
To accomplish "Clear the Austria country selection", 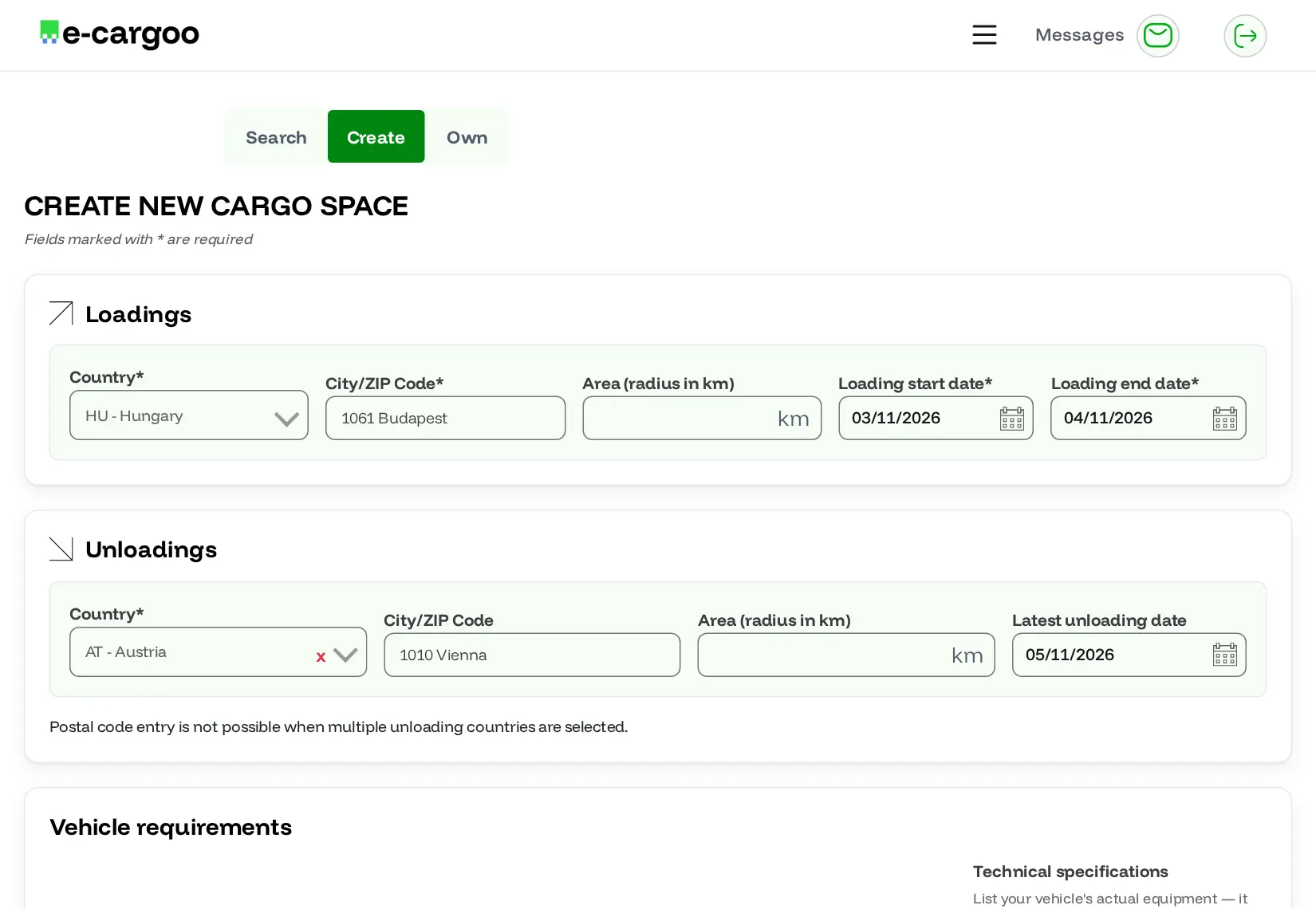I will 321,657.
